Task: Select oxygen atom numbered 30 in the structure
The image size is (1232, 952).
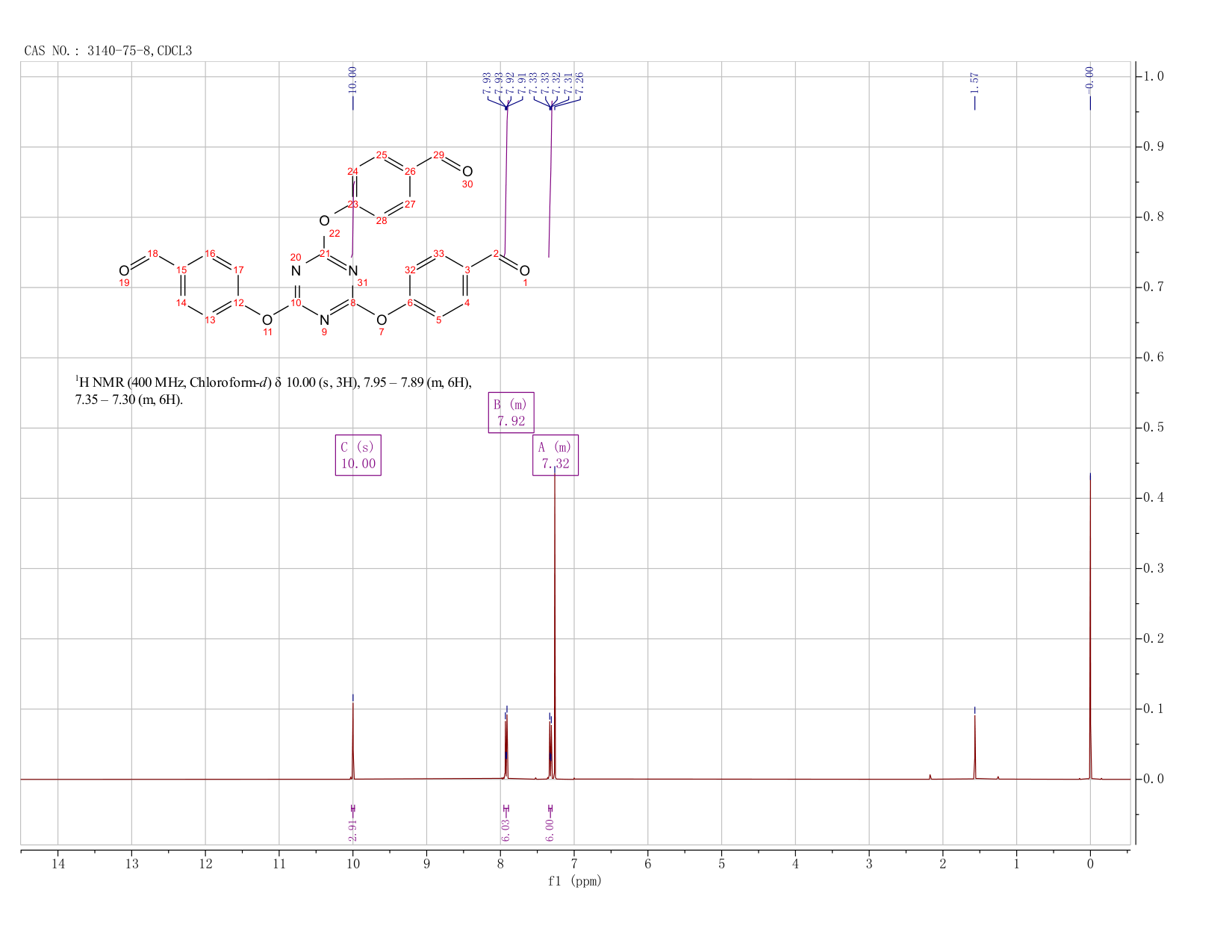Action: [x=467, y=172]
